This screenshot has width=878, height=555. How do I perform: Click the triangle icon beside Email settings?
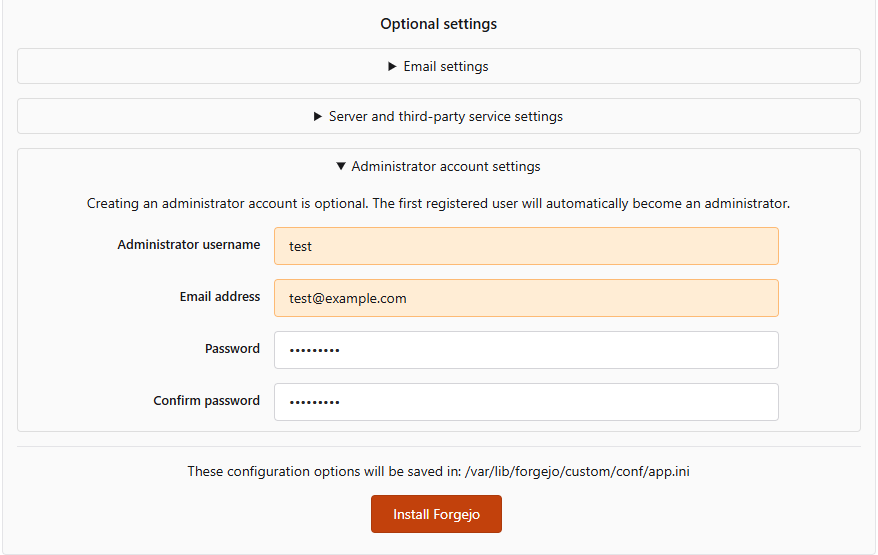coord(393,67)
